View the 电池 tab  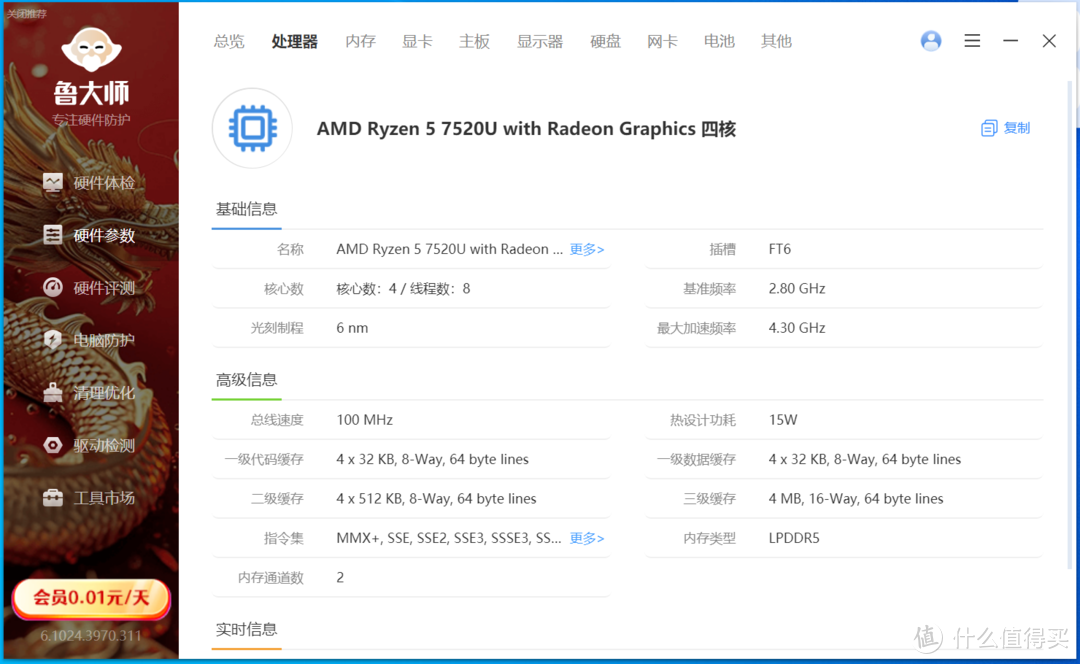[719, 41]
